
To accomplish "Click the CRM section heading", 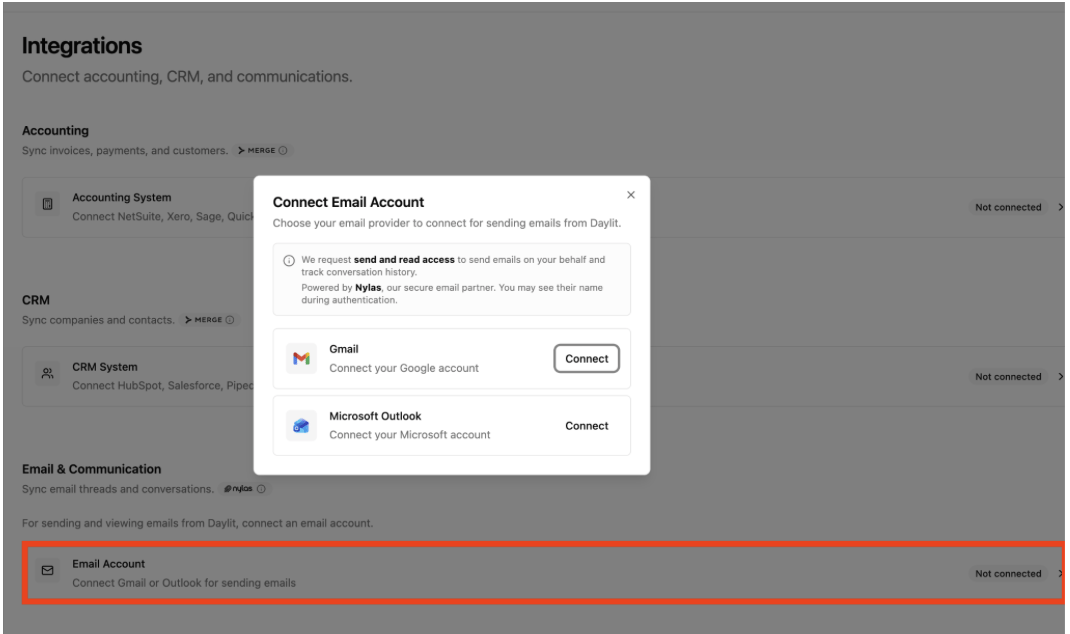I will click(35, 300).
